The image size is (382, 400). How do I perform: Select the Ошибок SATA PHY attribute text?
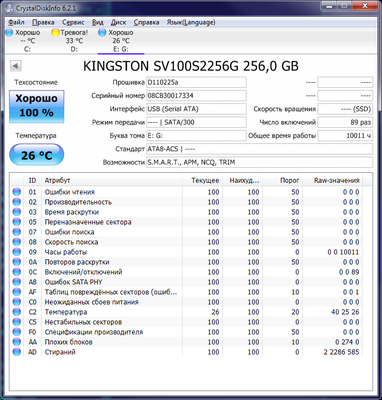[73, 282]
